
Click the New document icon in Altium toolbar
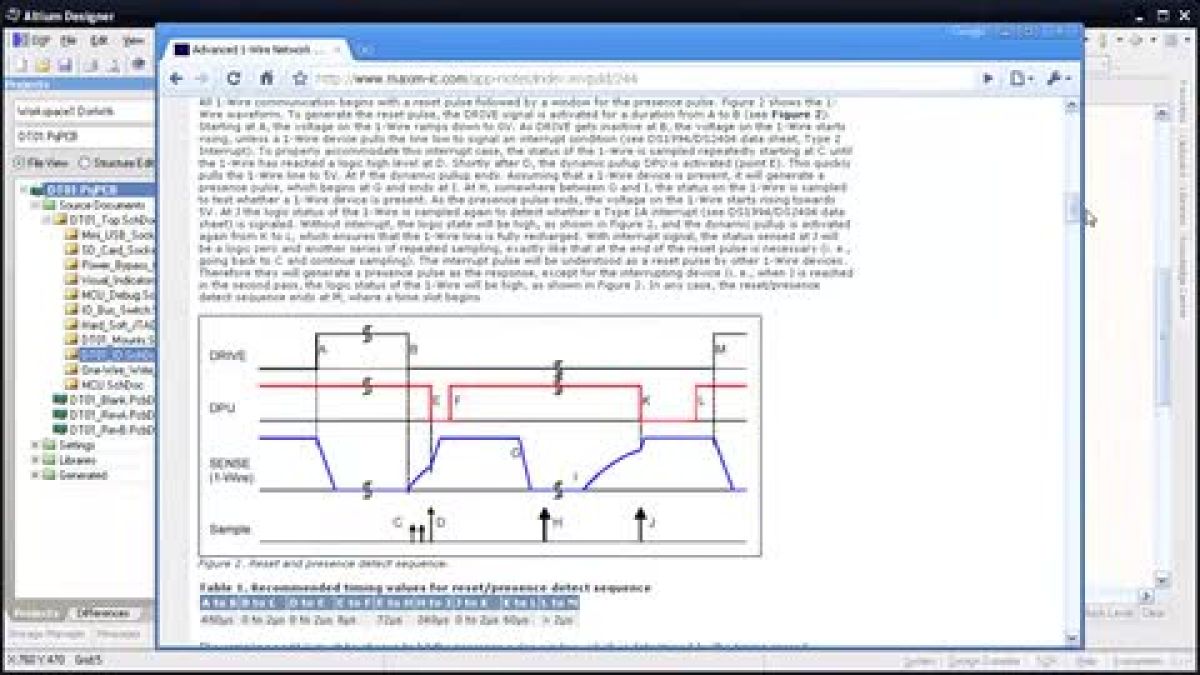pyautogui.click(x=20, y=65)
